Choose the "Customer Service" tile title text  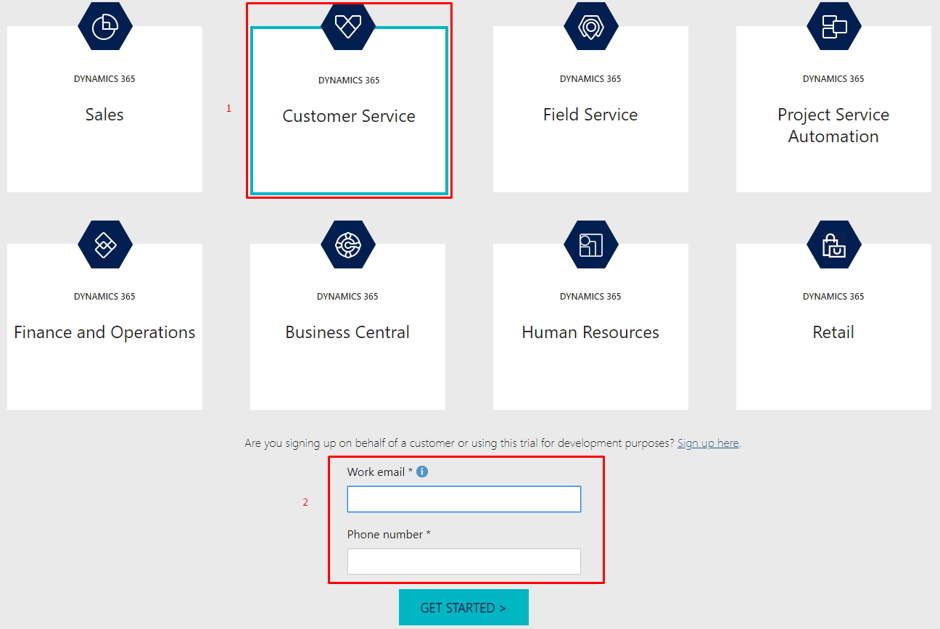coord(349,116)
